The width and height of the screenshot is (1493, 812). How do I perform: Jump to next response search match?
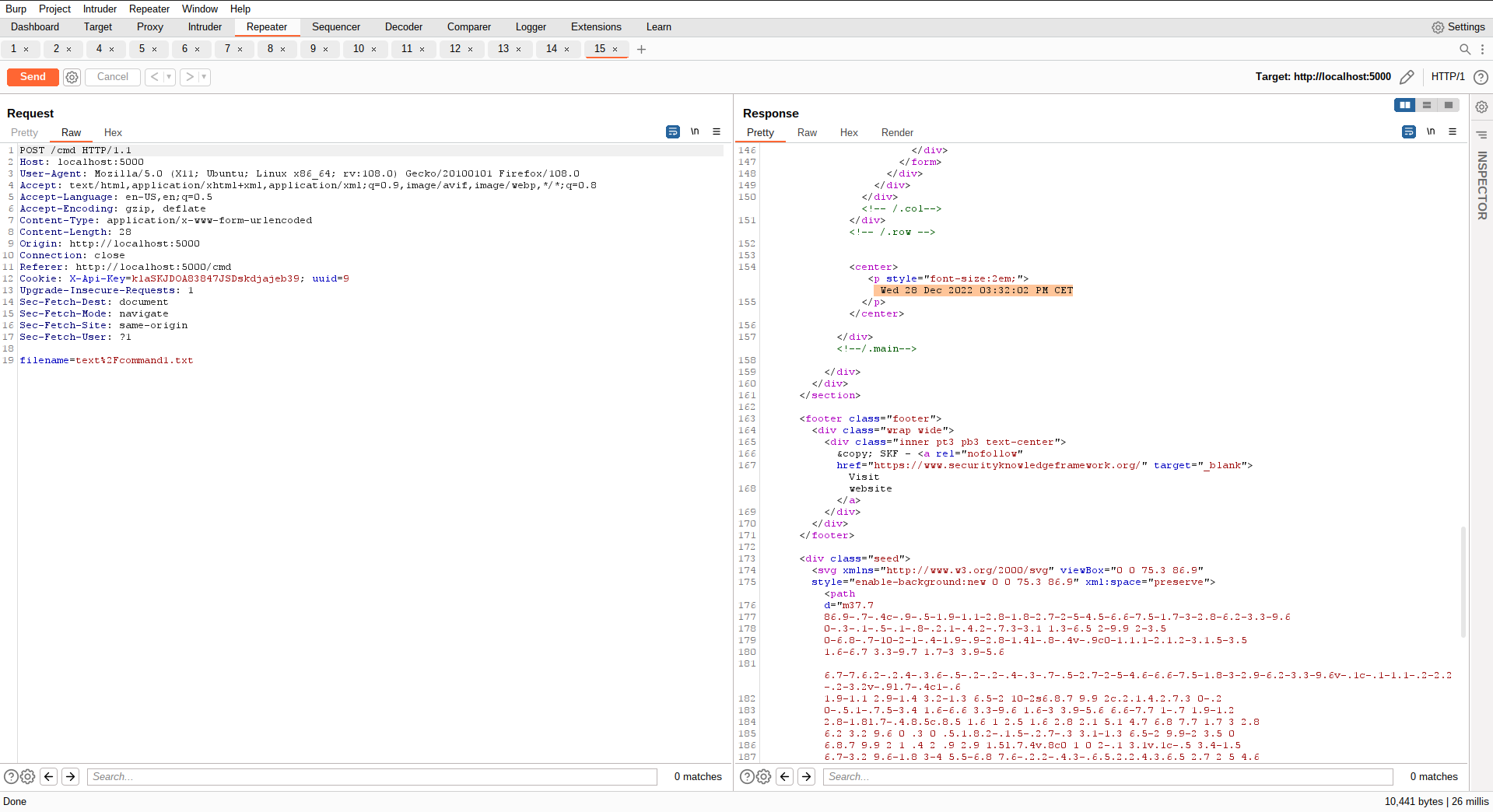[x=807, y=776]
